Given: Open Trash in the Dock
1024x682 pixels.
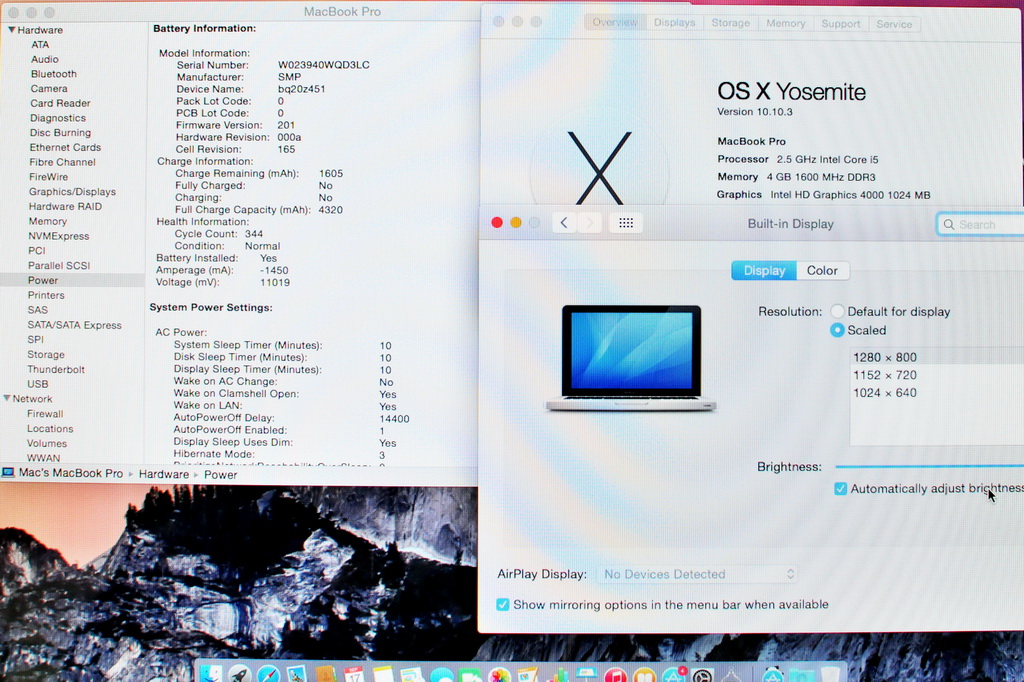Looking at the screenshot, I should (831, 674).
